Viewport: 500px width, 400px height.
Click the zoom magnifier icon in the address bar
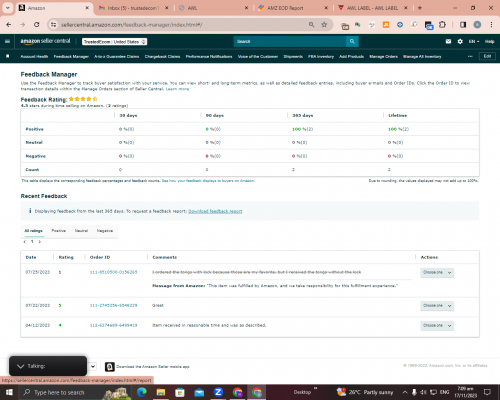coord(311,25)
